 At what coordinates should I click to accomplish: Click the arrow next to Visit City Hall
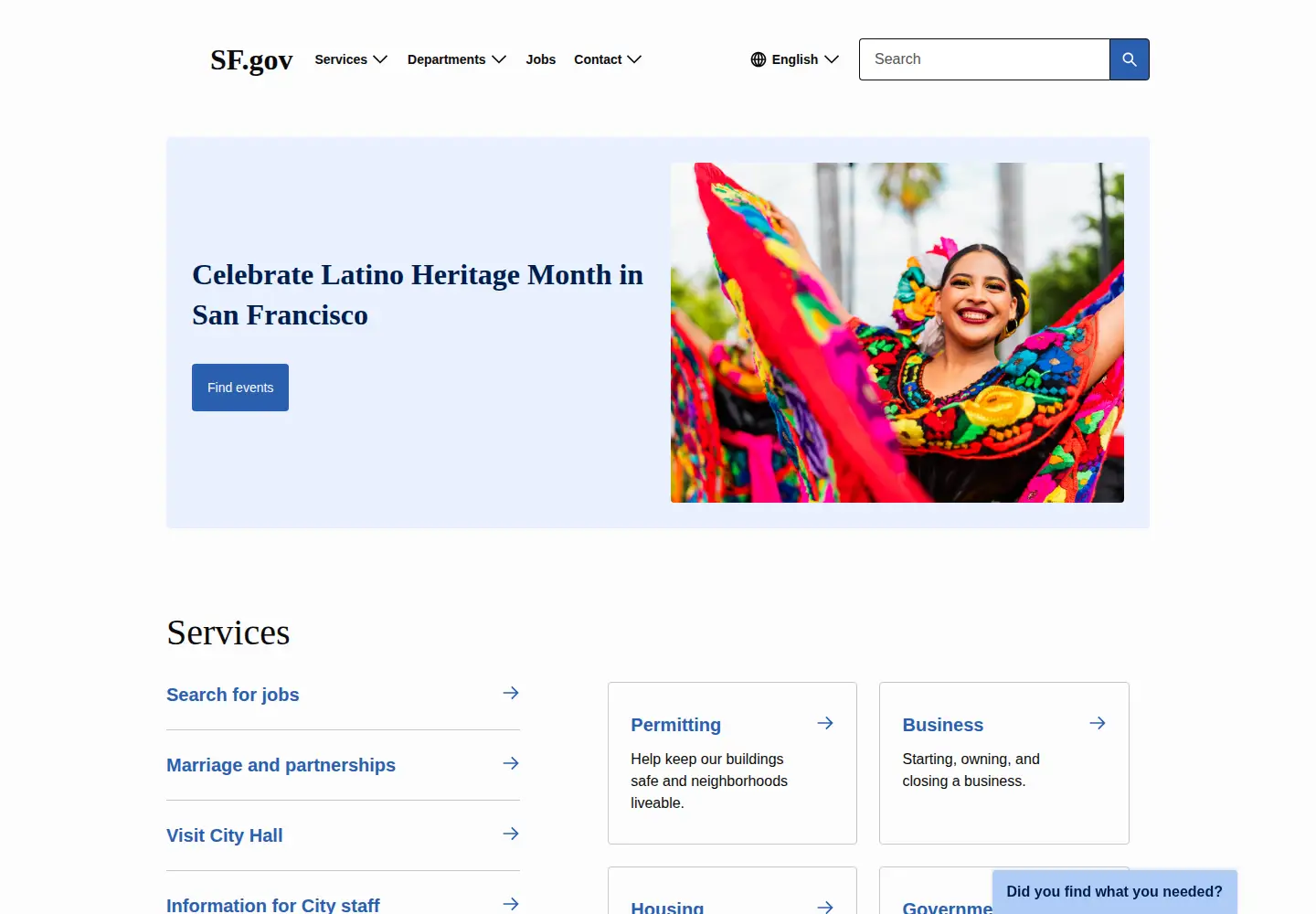click(x=511, y=834)
